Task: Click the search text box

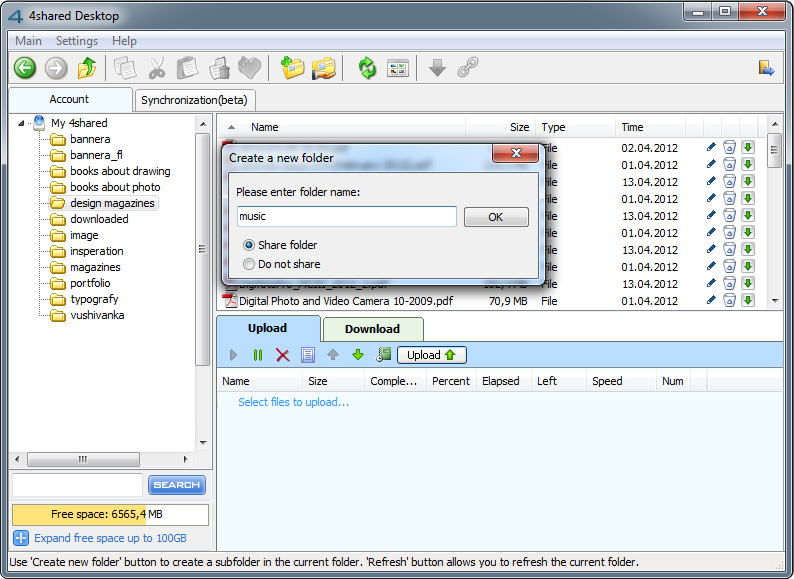Action: point(77,485)
